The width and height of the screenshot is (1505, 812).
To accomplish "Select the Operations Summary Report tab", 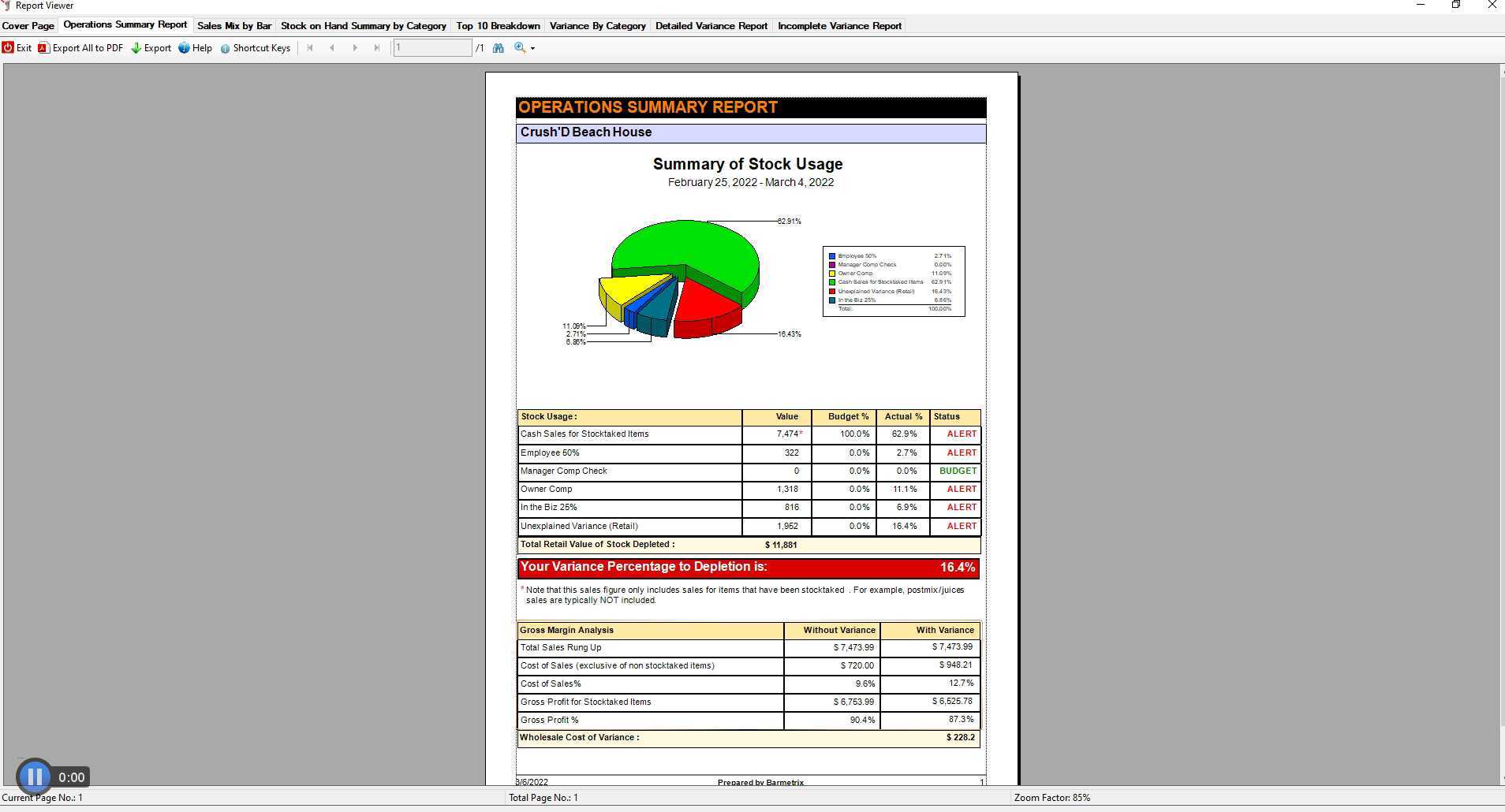I will 125,25.
